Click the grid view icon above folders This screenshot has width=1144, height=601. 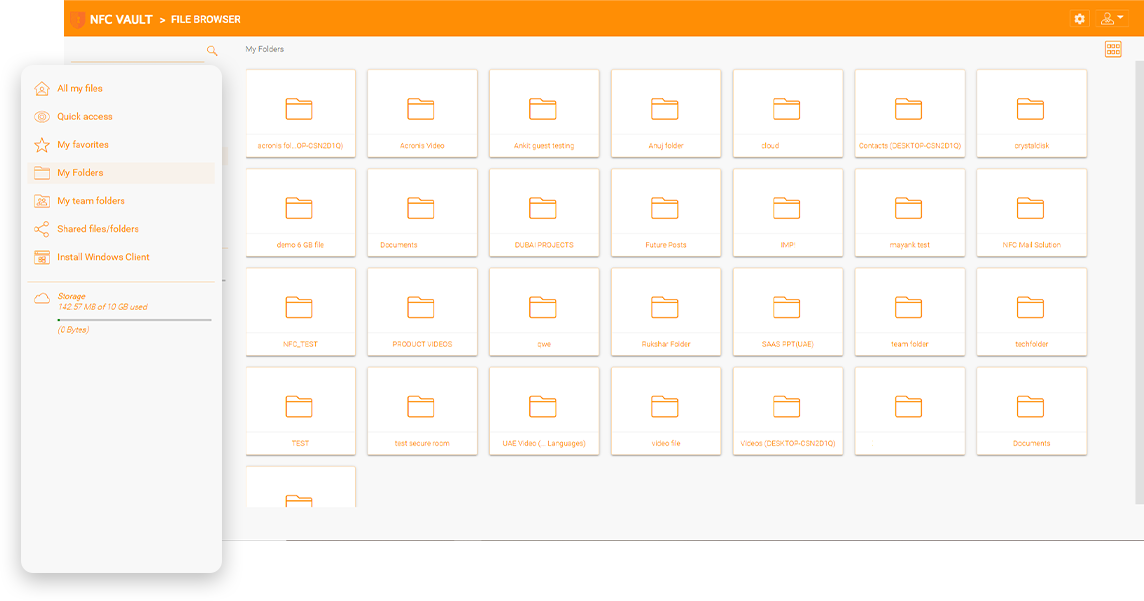coord(1112,48)
